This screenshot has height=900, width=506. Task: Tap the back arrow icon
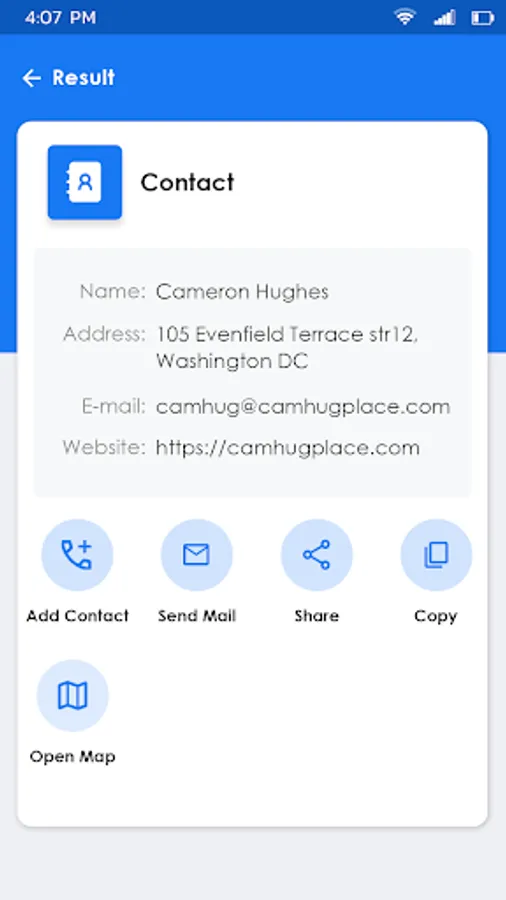tap(31, 77)
